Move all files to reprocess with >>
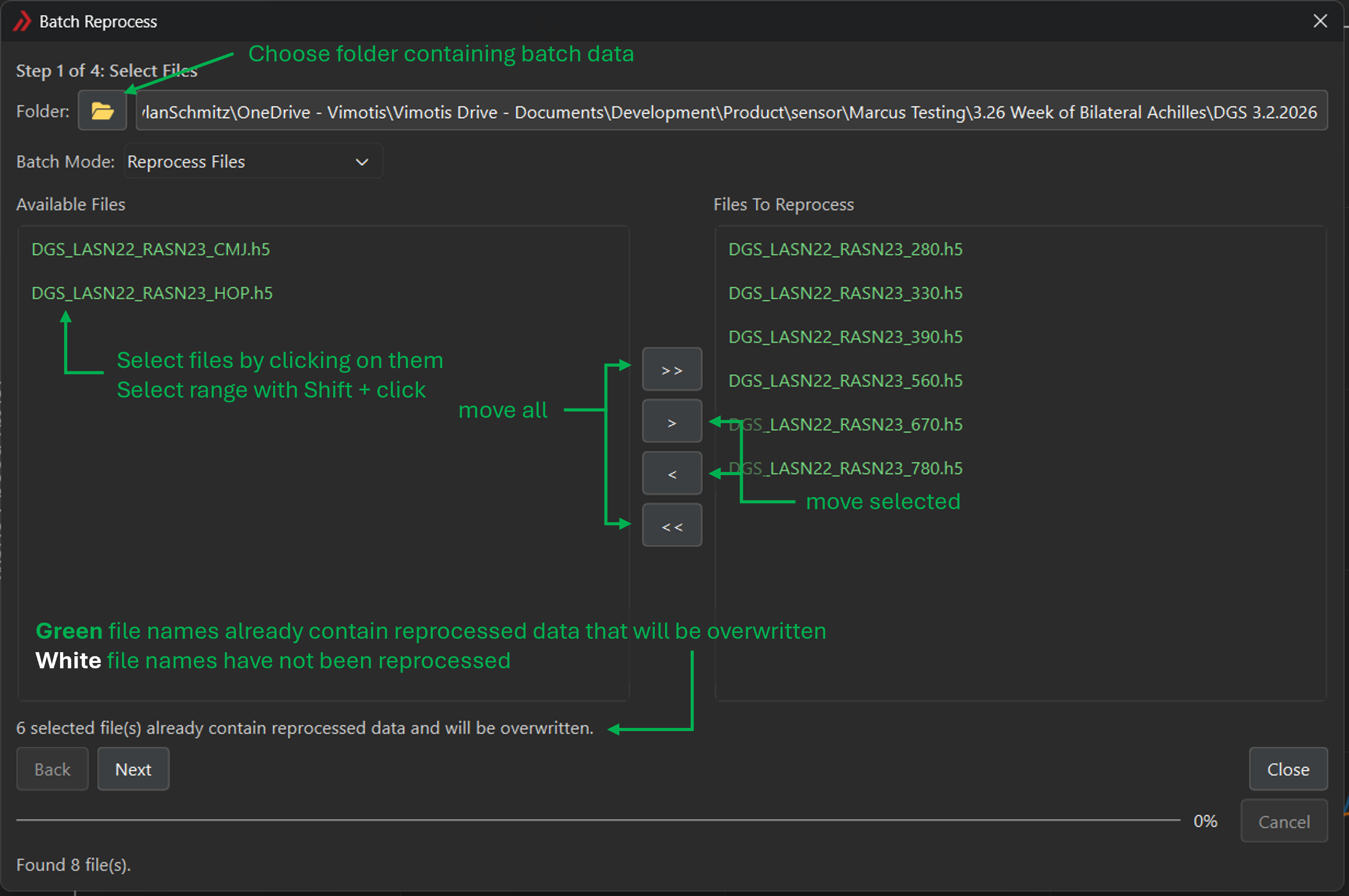1349x896 pixels. tap(672, 370)
